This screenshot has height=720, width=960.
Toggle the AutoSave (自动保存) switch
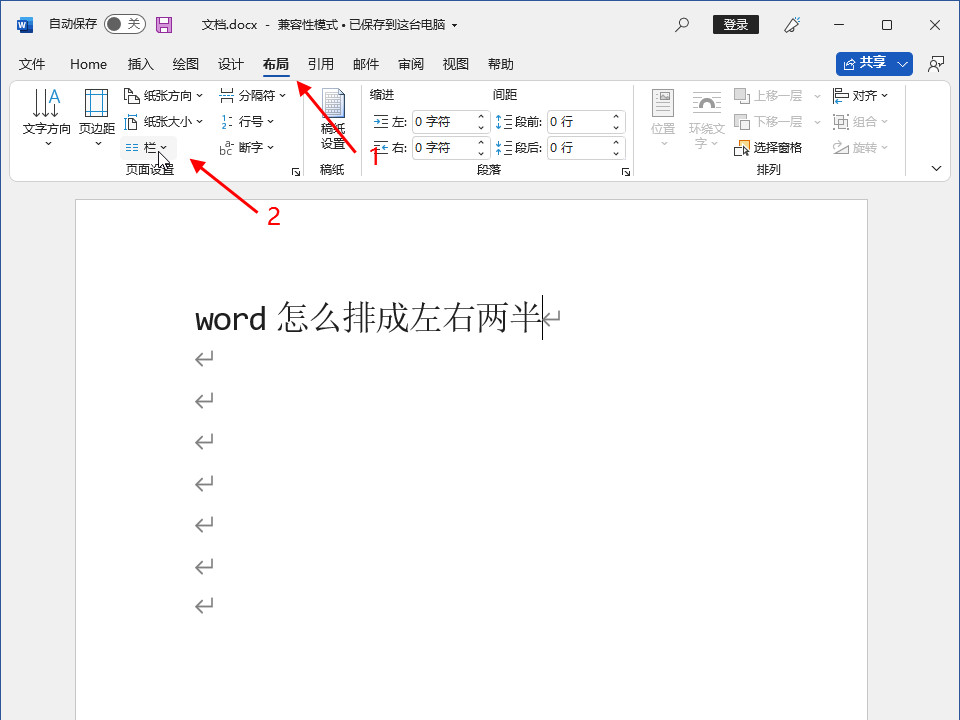click(x=125, y=24)
